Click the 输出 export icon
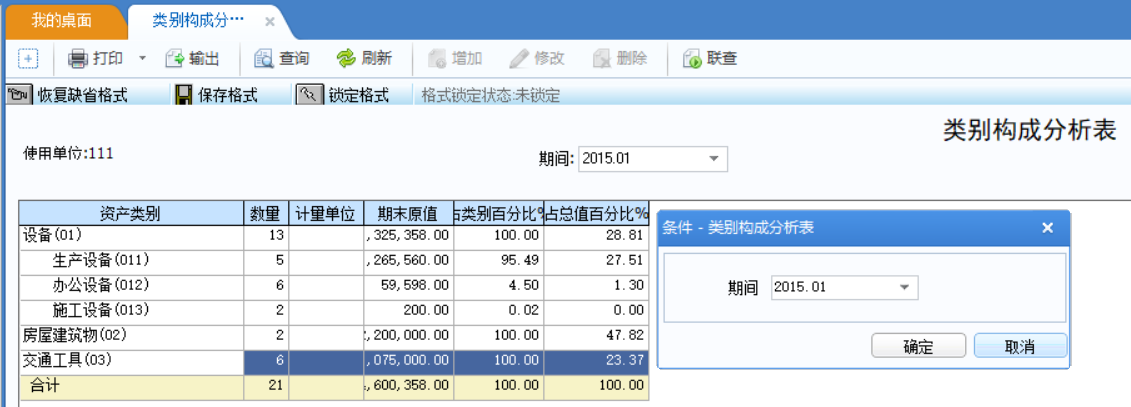The height and width of the screenshot is (407, 1131). pos(175,59)
